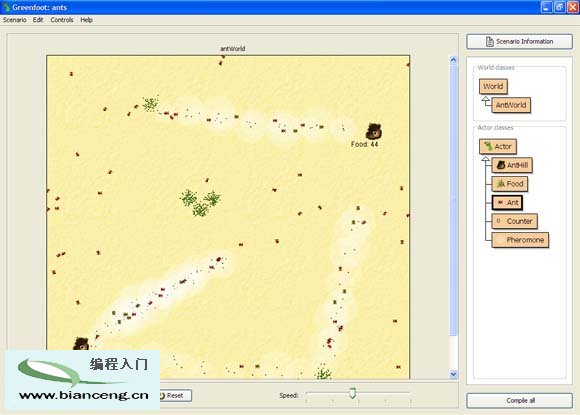The height and width of the screenshot is (415, 580).
Task: Click the Compile all button
Action: pyautogui.click(x=519, y=400)
